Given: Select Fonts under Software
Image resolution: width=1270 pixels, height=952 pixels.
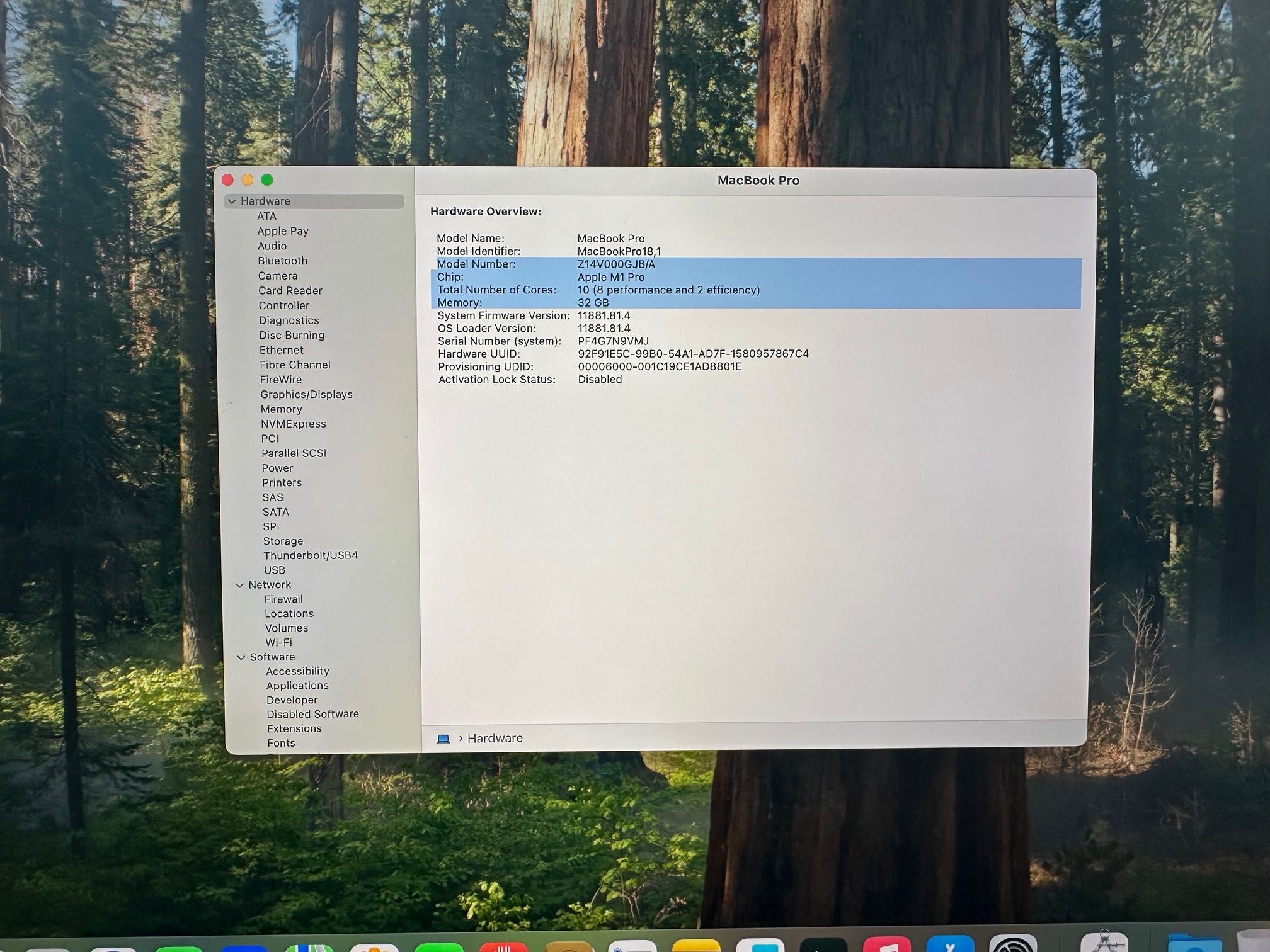Looking at the screenshot, I should pos(281,744).
